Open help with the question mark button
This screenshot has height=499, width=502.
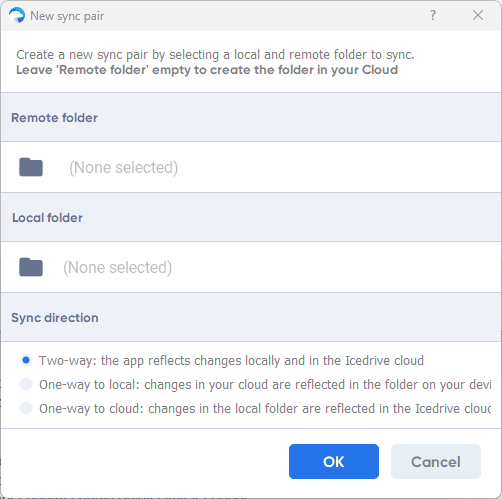(432, 15)
